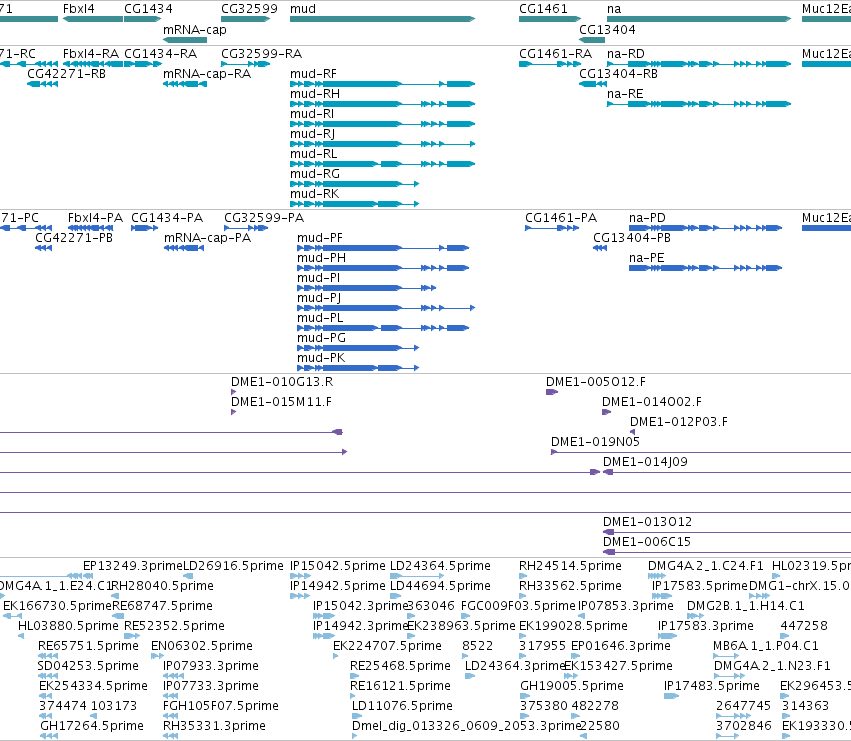The width and height of the screenshot is (851, 741).
Task: Open the IP15042.5prime EST label
Action: 338,566
